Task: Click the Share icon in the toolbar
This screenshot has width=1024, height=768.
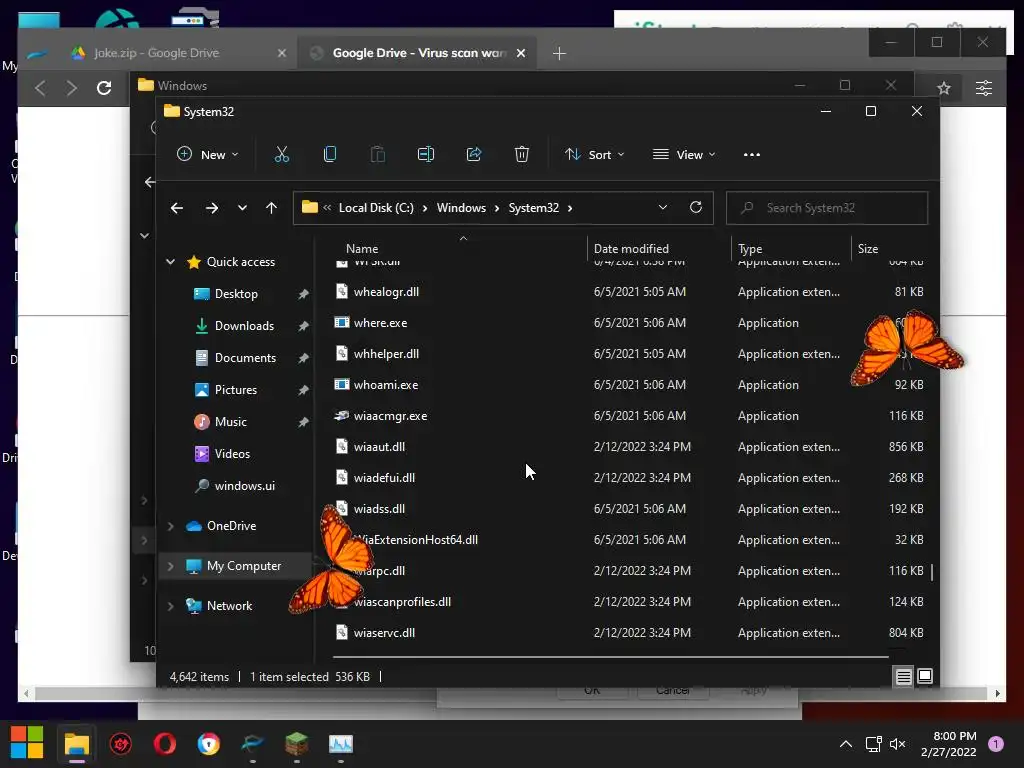Action: pos(474,155)
